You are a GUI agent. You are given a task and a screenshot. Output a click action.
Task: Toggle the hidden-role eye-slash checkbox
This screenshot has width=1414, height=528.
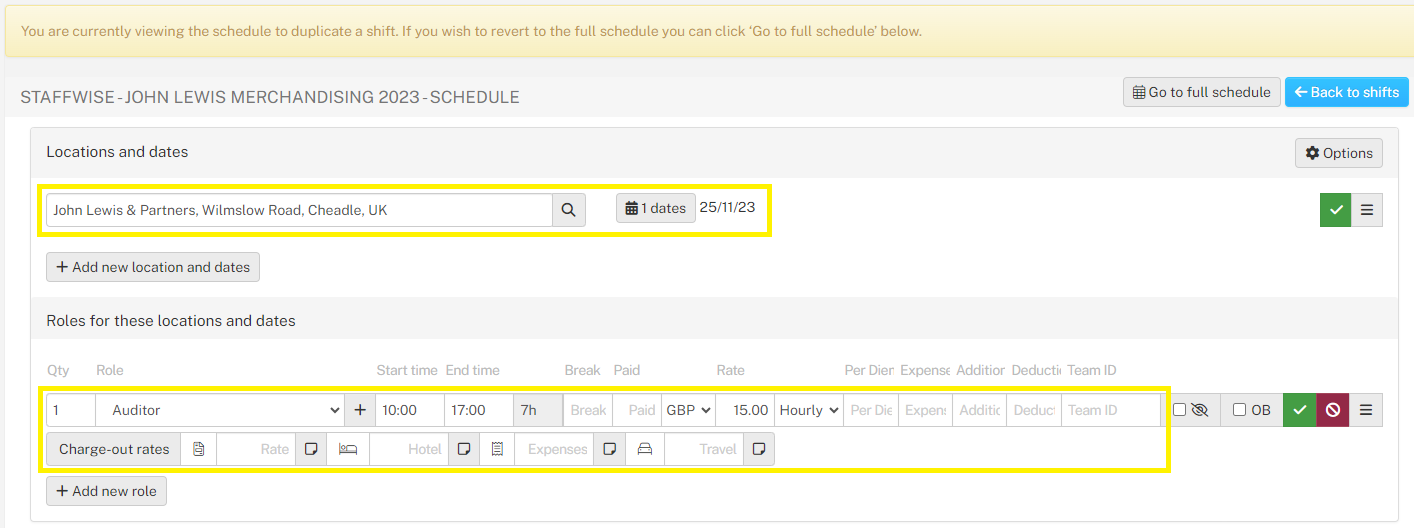tap(1180, 410)
